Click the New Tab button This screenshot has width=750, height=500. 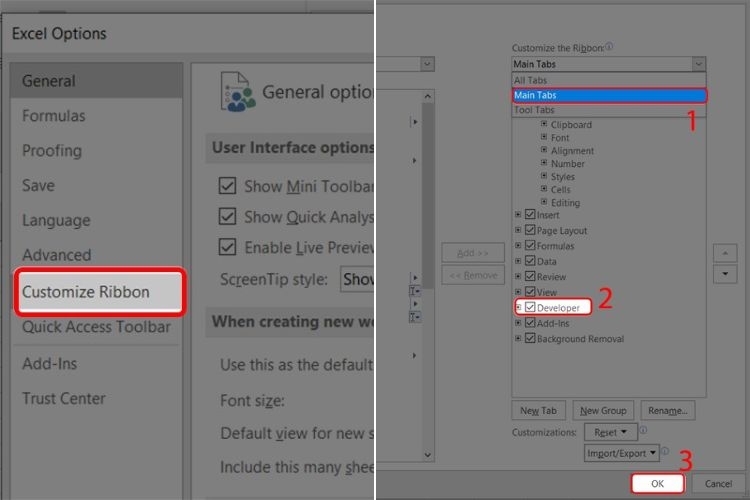coord(539,411)
